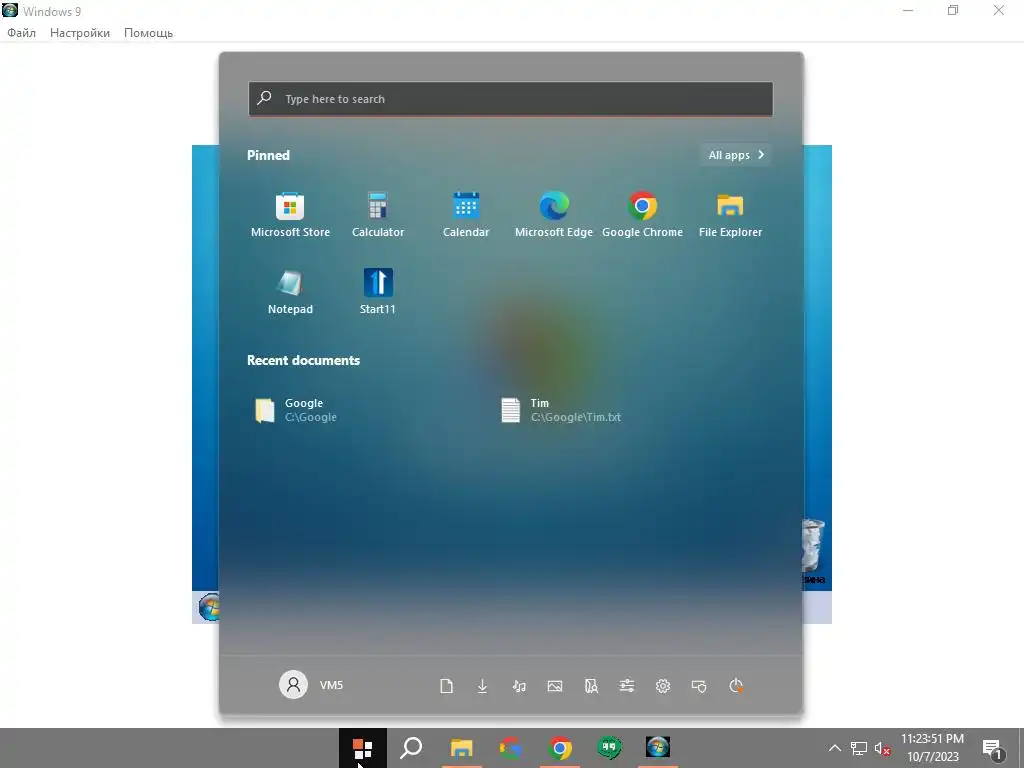Launch Notepad from pinned apps
The width and height of the screenshot is (1024, 768).
(290, 292)
